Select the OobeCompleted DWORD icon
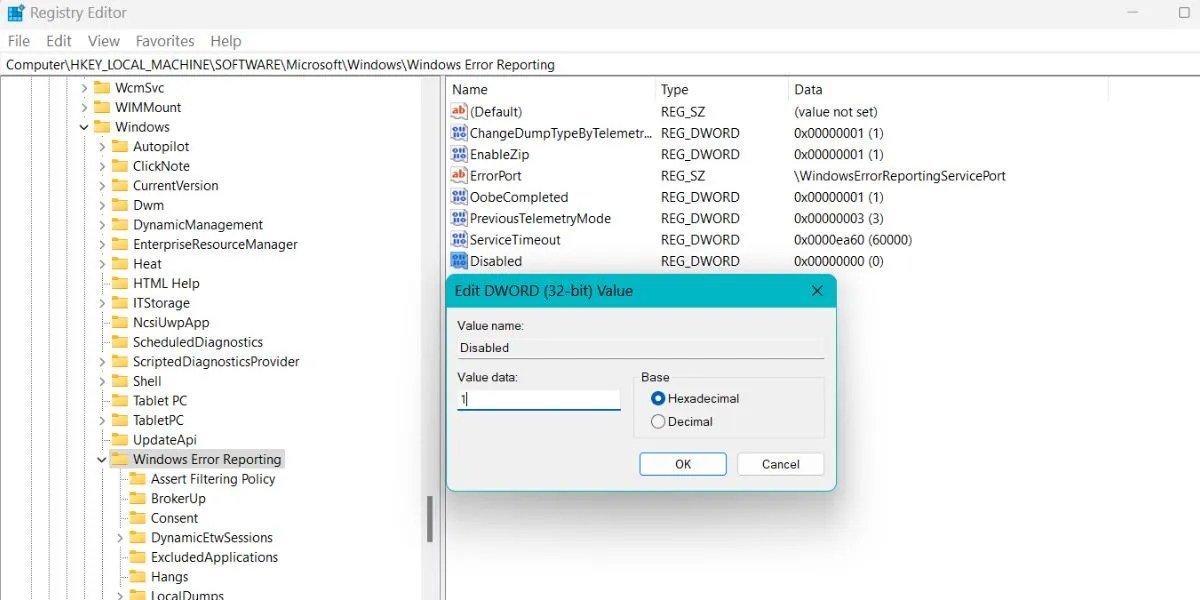This screenshot has height=600, width=1200. [457, 197]
